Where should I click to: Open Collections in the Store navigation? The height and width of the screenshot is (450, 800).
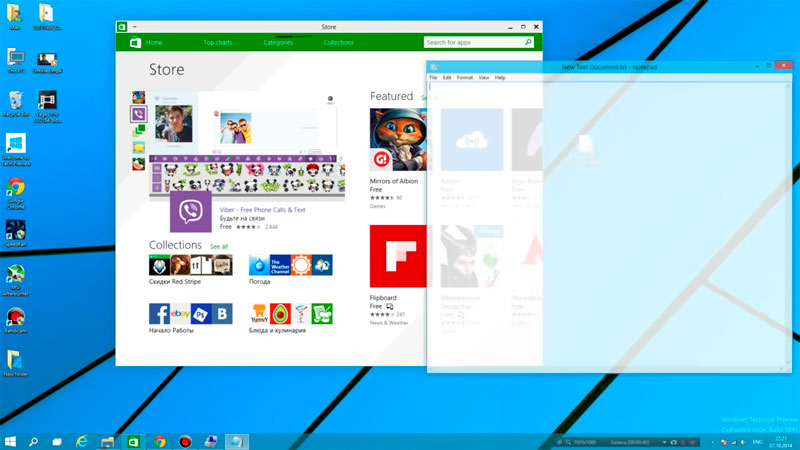tap(338, 42)
